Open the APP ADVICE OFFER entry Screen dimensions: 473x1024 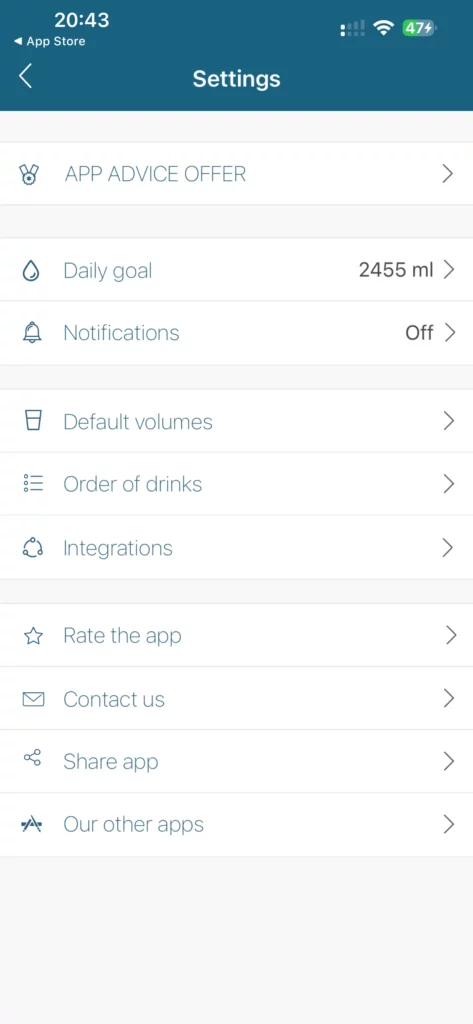[236, 174]
